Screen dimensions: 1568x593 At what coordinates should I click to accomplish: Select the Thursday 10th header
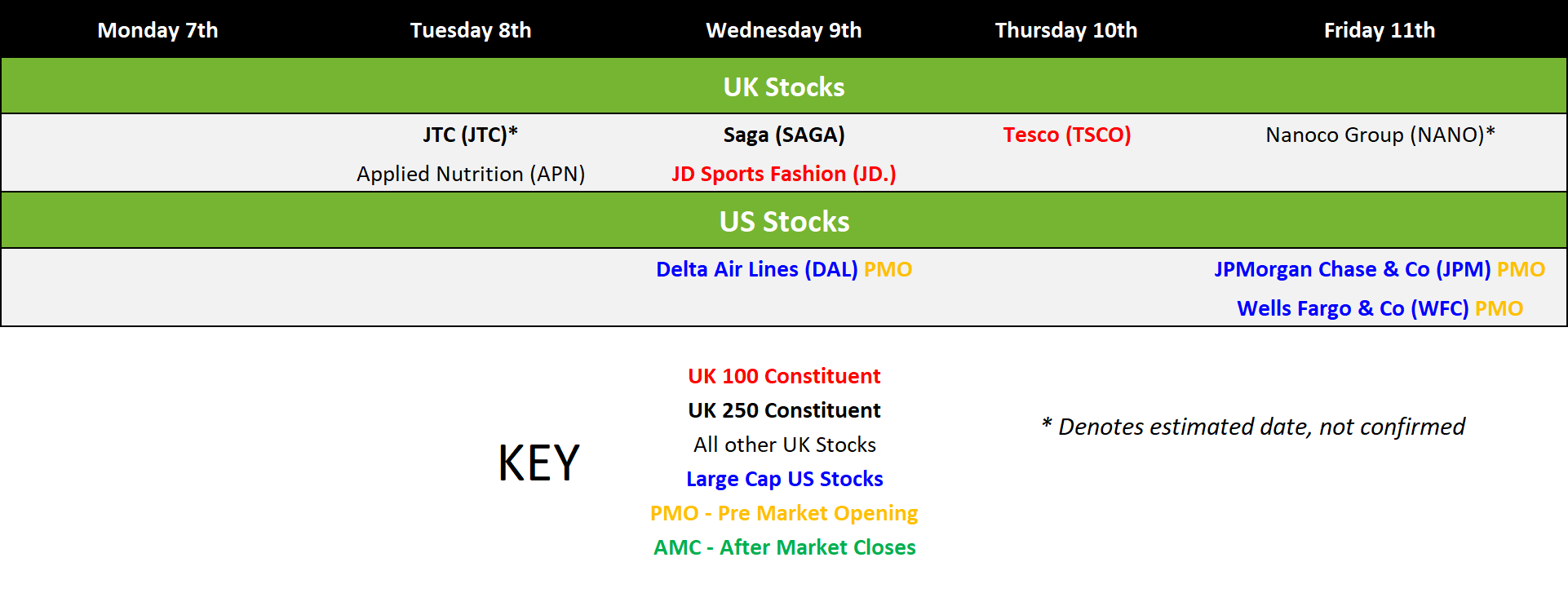(1065, 30)
